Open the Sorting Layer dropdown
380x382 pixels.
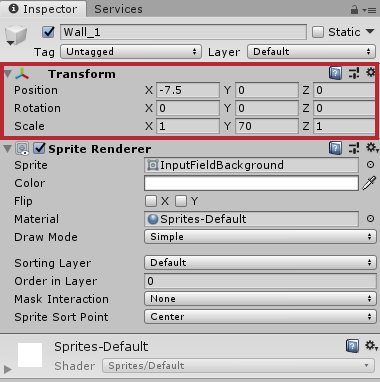click(x=260, y=263)
